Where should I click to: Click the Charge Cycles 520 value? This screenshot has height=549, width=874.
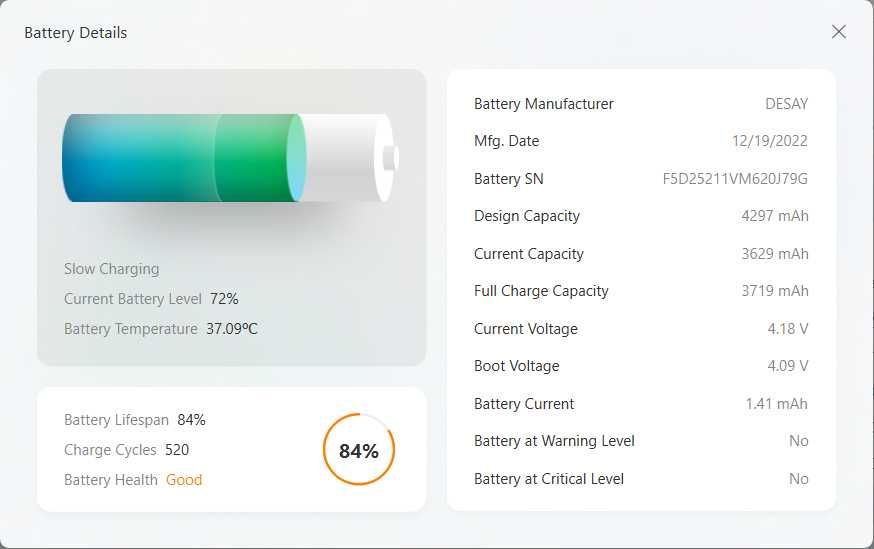(177, 450)
